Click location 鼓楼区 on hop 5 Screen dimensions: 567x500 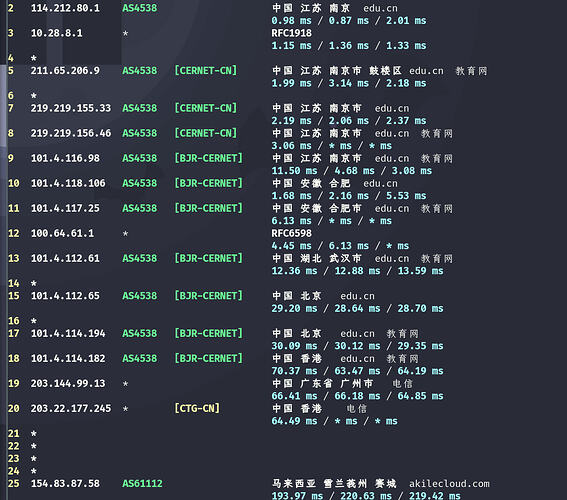[385, 71]
